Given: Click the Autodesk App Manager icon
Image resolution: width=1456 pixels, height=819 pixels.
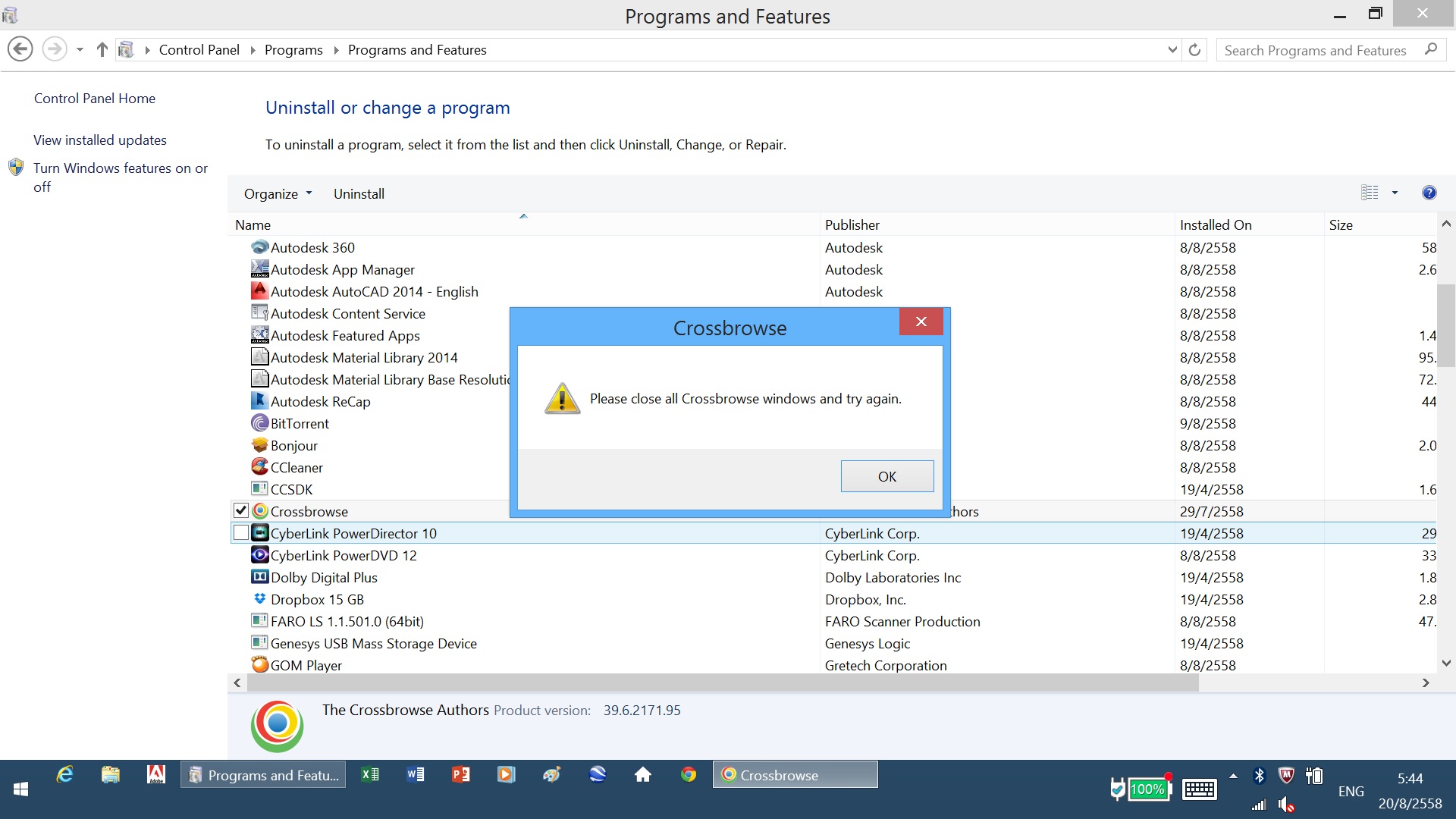Looking at the screenshot, I should pos(260,269).
